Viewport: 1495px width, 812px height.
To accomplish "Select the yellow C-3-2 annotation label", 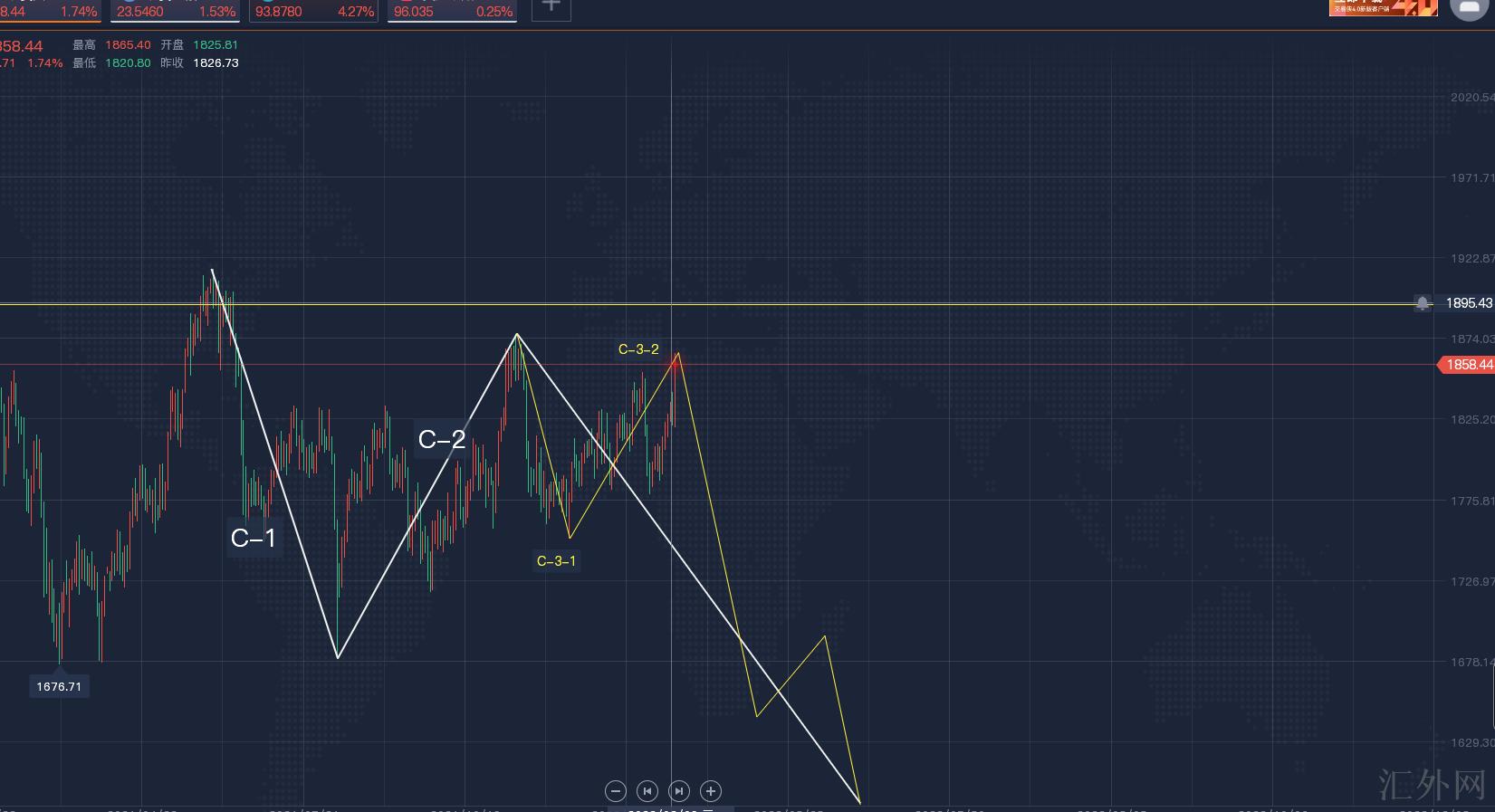I will pos(638,349).
